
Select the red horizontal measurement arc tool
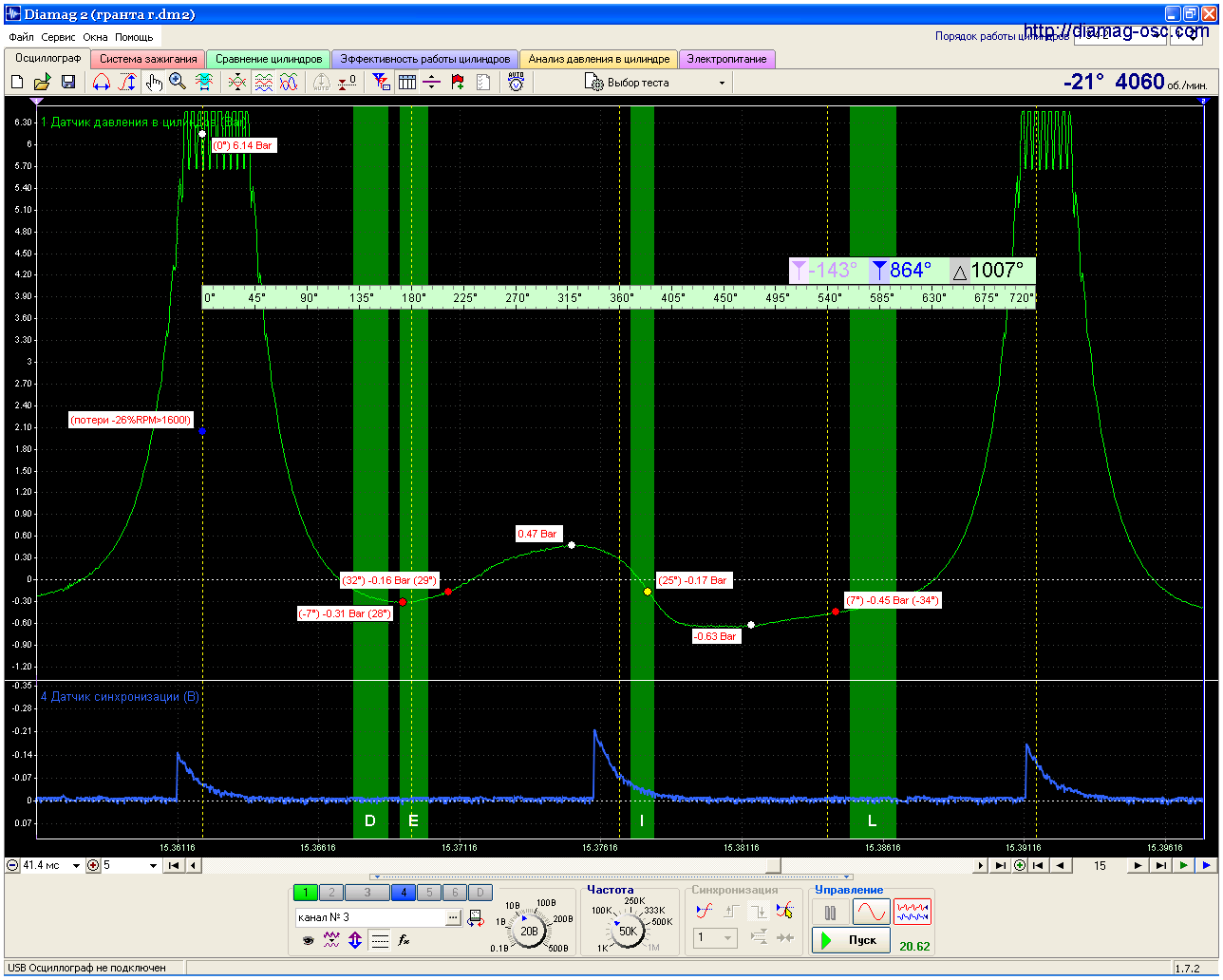pyautogui.click(x=102, y=83)
